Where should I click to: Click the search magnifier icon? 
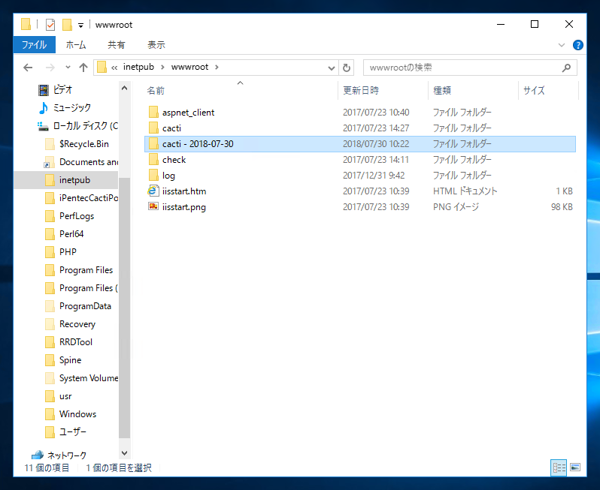click(566, 68)
